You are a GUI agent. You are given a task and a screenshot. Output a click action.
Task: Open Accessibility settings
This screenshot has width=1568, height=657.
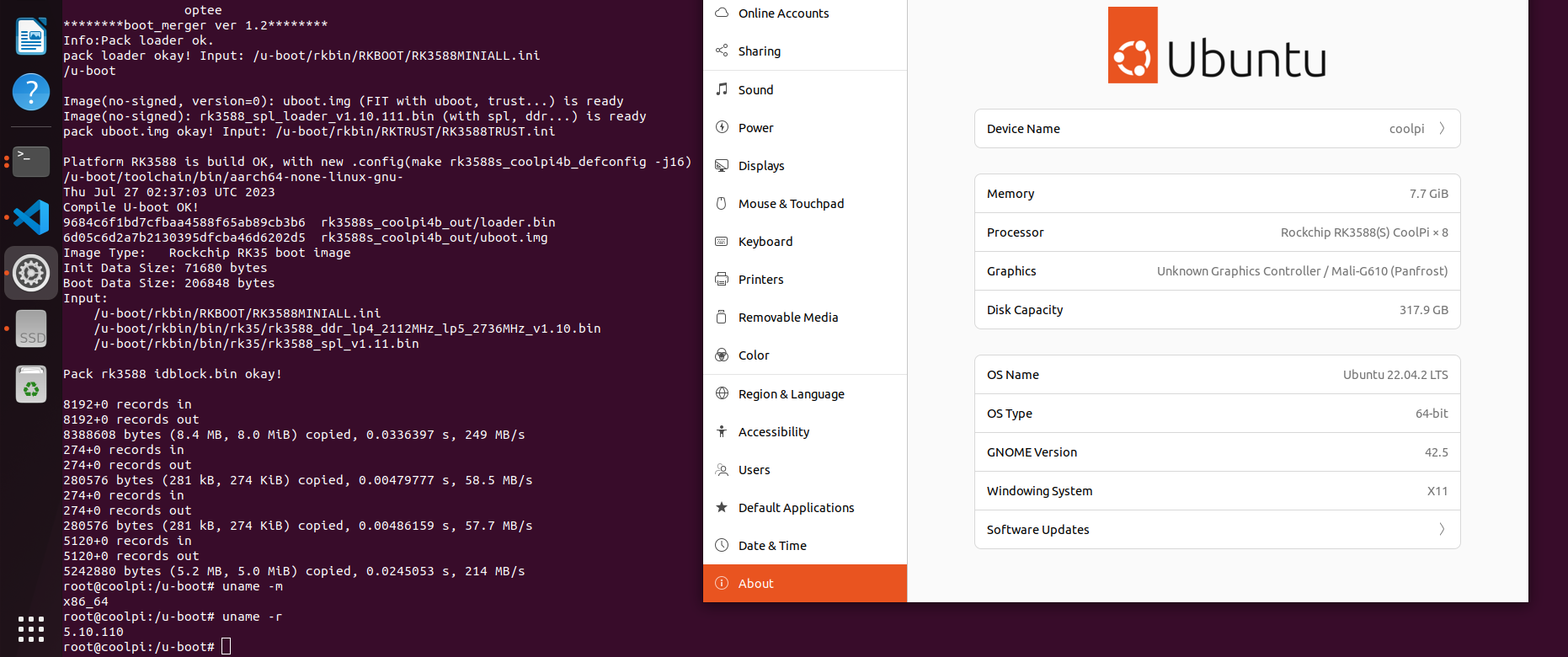click(805, 431)
